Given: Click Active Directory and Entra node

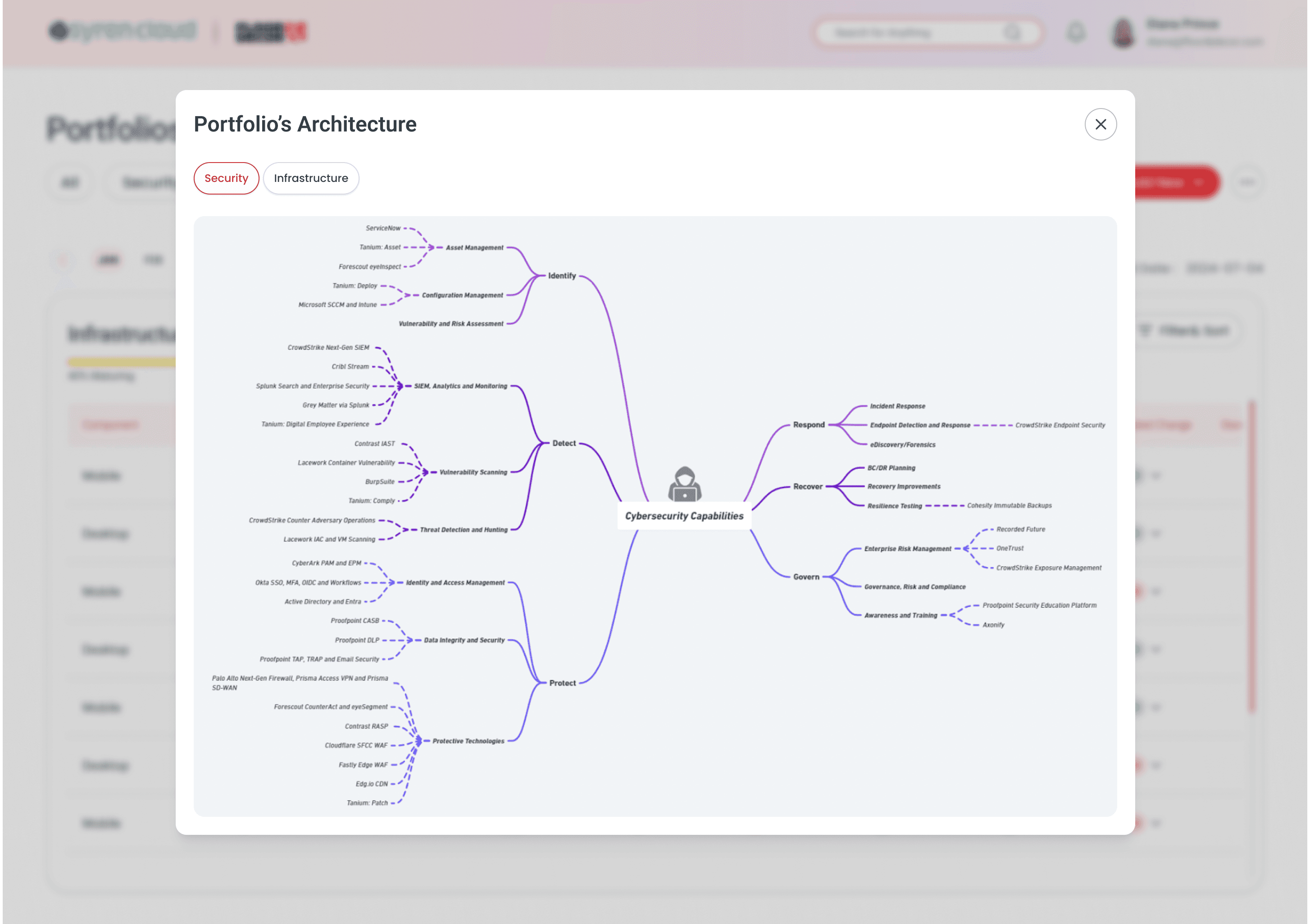Looking at the screenshot, I should click(323, 602).
